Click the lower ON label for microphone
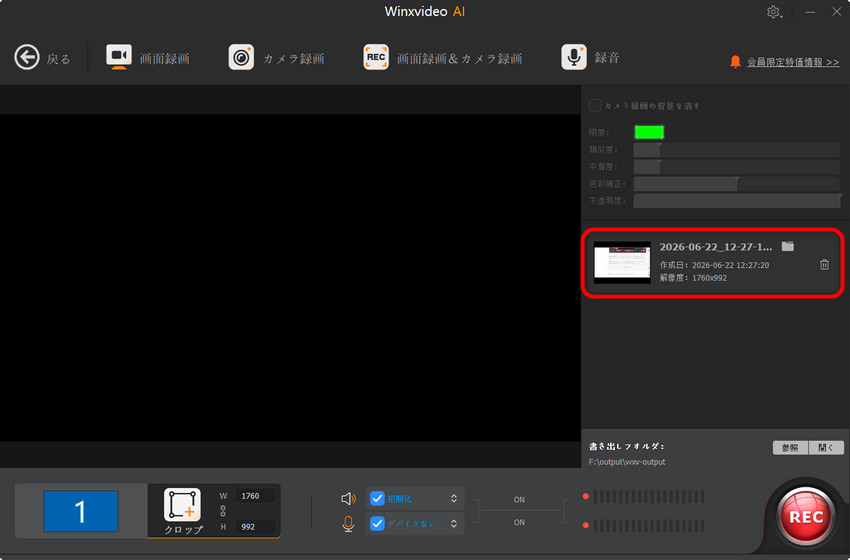This screenshot has width=850, height=560. tap(519, 523)
